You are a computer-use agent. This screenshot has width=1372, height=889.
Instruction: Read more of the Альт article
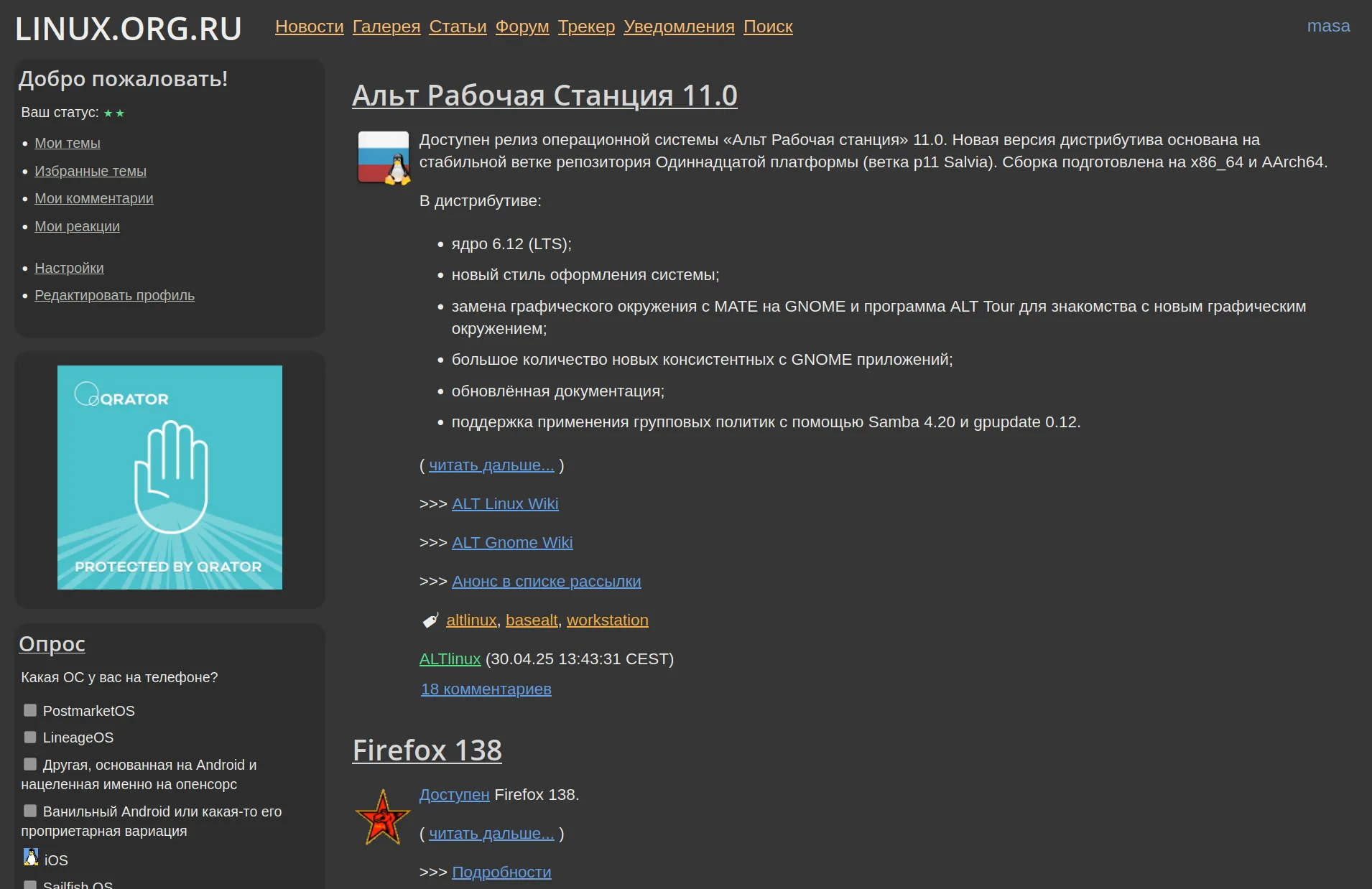pyautogui.click(x=492, y=465)
